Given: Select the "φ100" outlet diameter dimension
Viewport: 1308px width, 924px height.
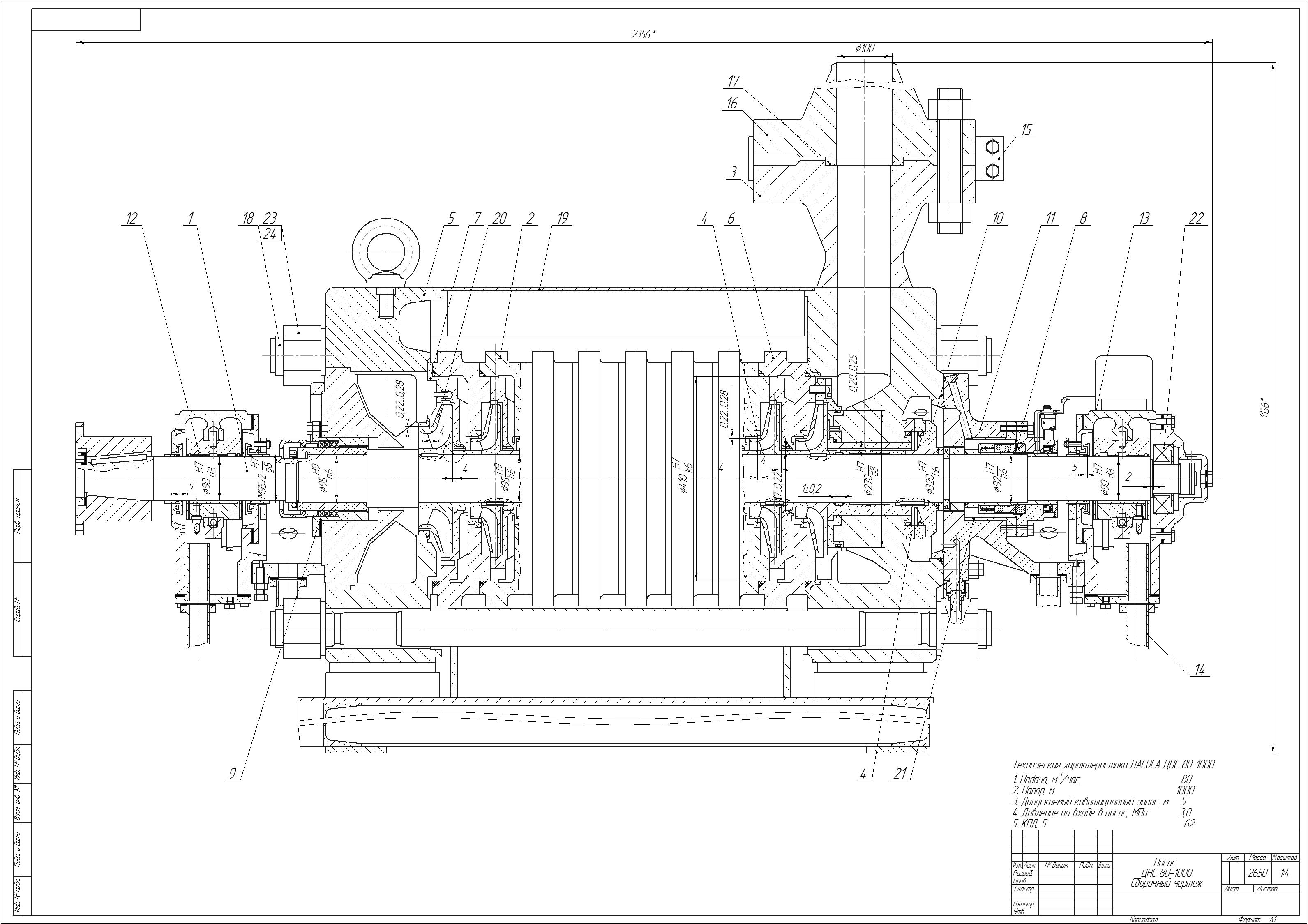Looking at the screenshot, I should (864, 48).
